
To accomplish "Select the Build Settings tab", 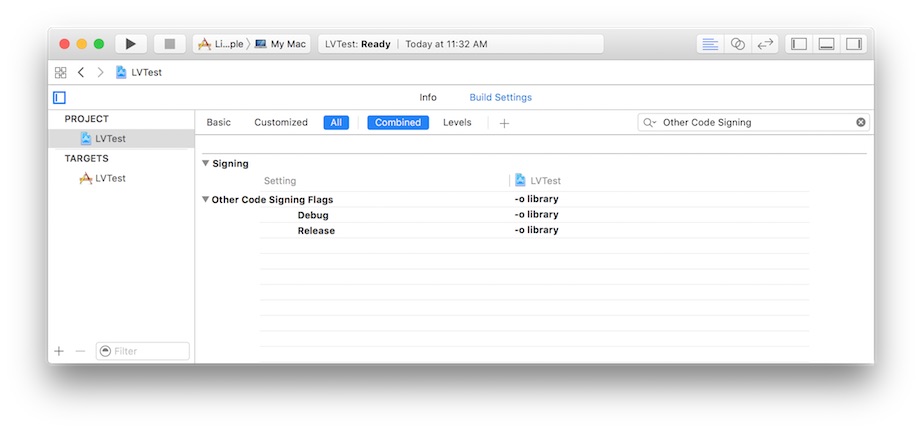I will 500,98.
